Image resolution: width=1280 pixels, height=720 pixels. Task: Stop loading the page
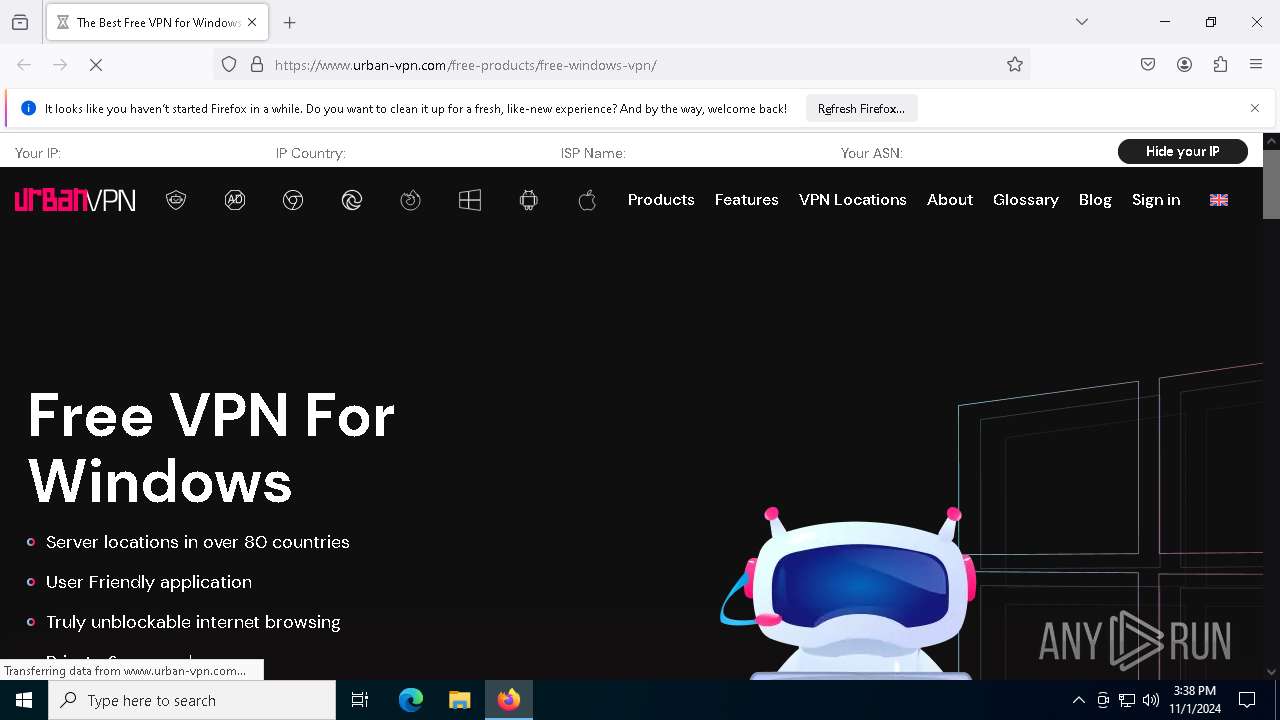pos(96,65)
